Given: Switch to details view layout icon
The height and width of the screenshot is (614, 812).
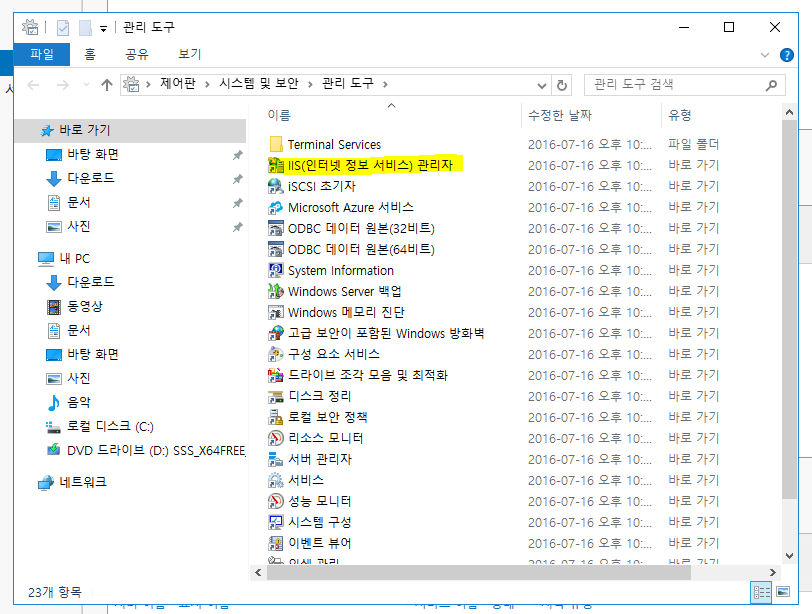Looking at the screenshot, I should (x=761, y=592).
